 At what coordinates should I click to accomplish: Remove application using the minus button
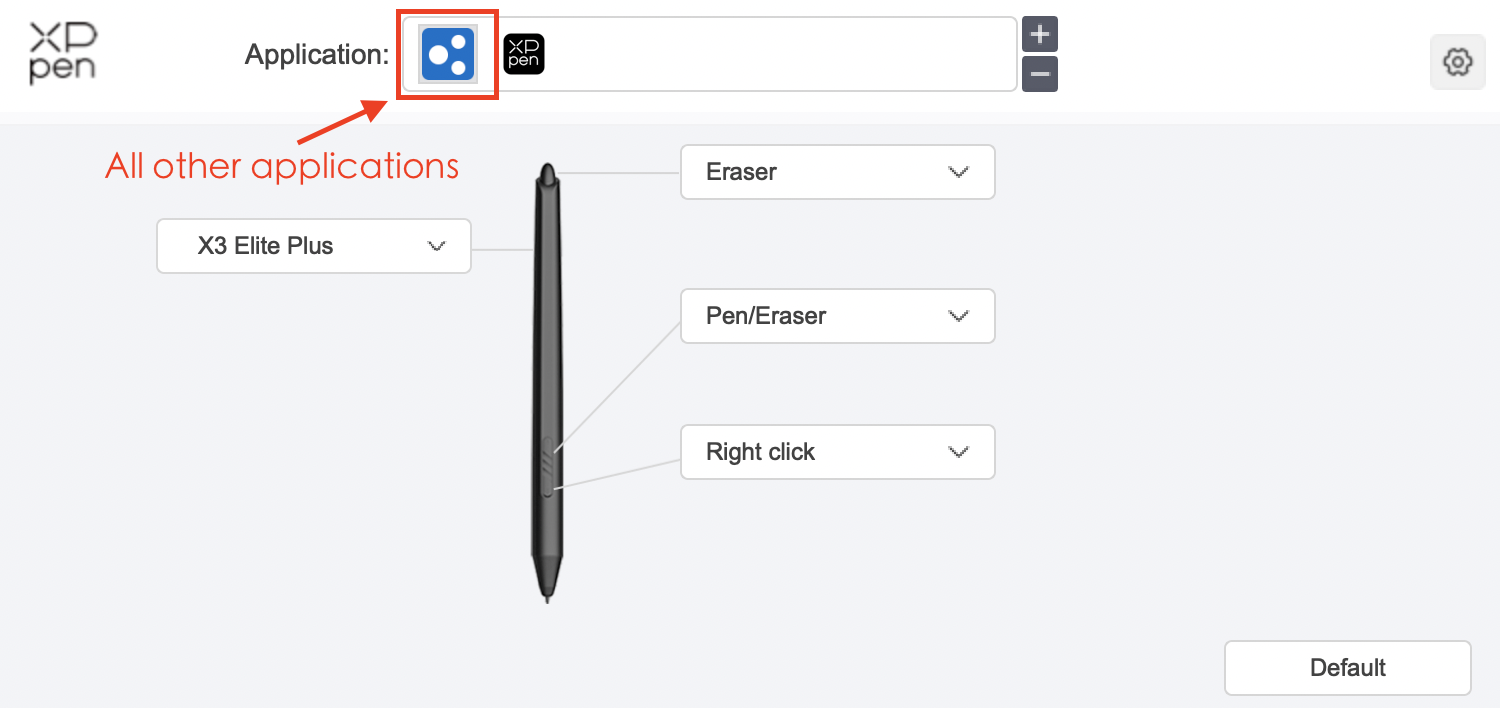1040,74
